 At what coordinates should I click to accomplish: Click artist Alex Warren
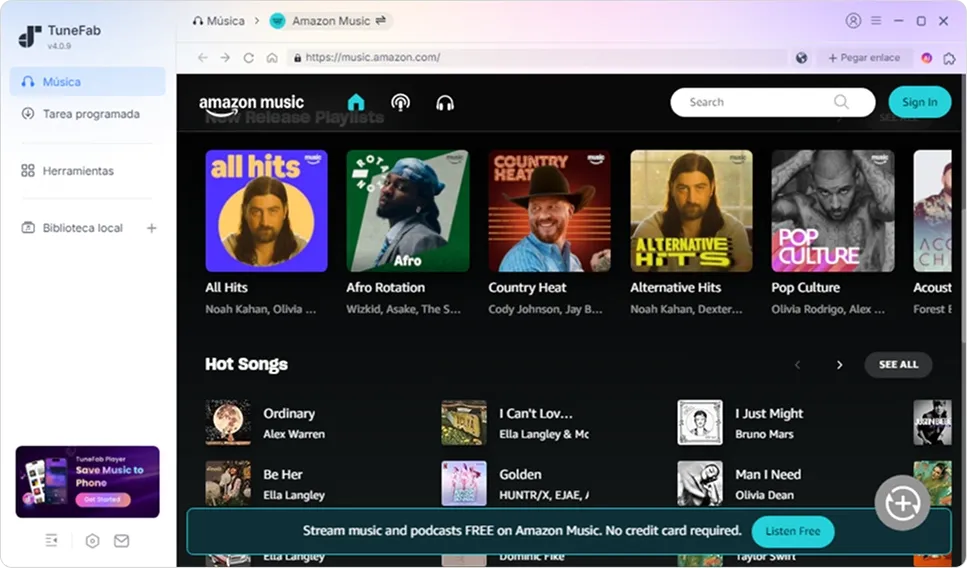tap(294, 434)
